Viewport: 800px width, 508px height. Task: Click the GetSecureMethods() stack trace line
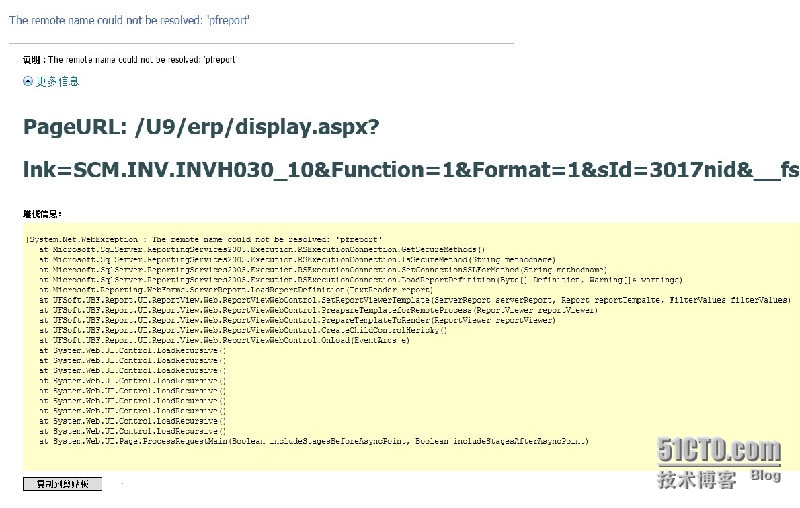(262, 249)
